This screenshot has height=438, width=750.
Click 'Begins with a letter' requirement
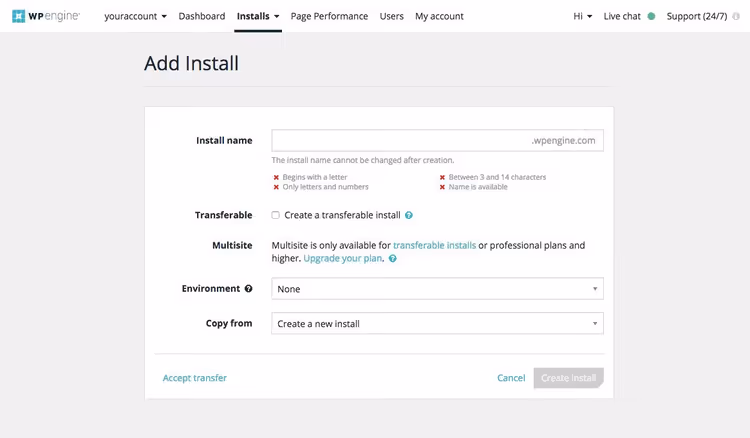(315, 177)
